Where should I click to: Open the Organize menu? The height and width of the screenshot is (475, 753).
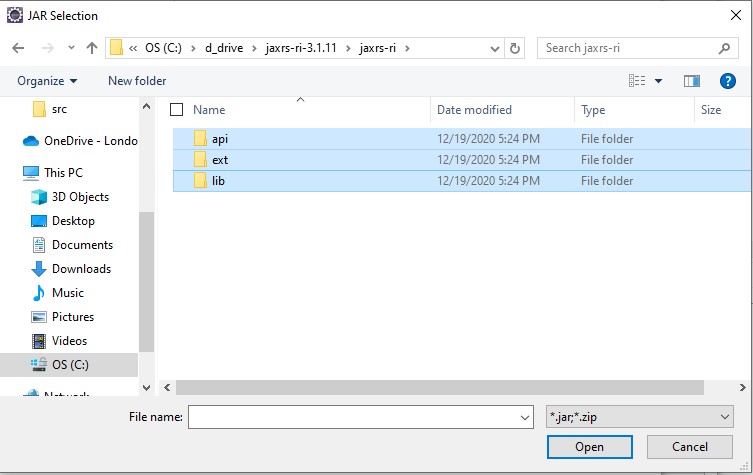[x=47, y=81]
